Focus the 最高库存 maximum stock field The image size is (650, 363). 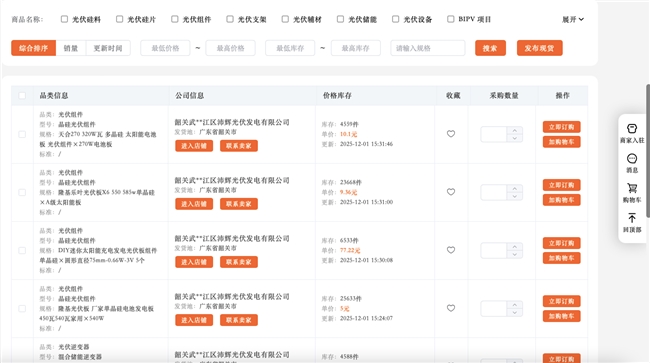coord(356,48)
